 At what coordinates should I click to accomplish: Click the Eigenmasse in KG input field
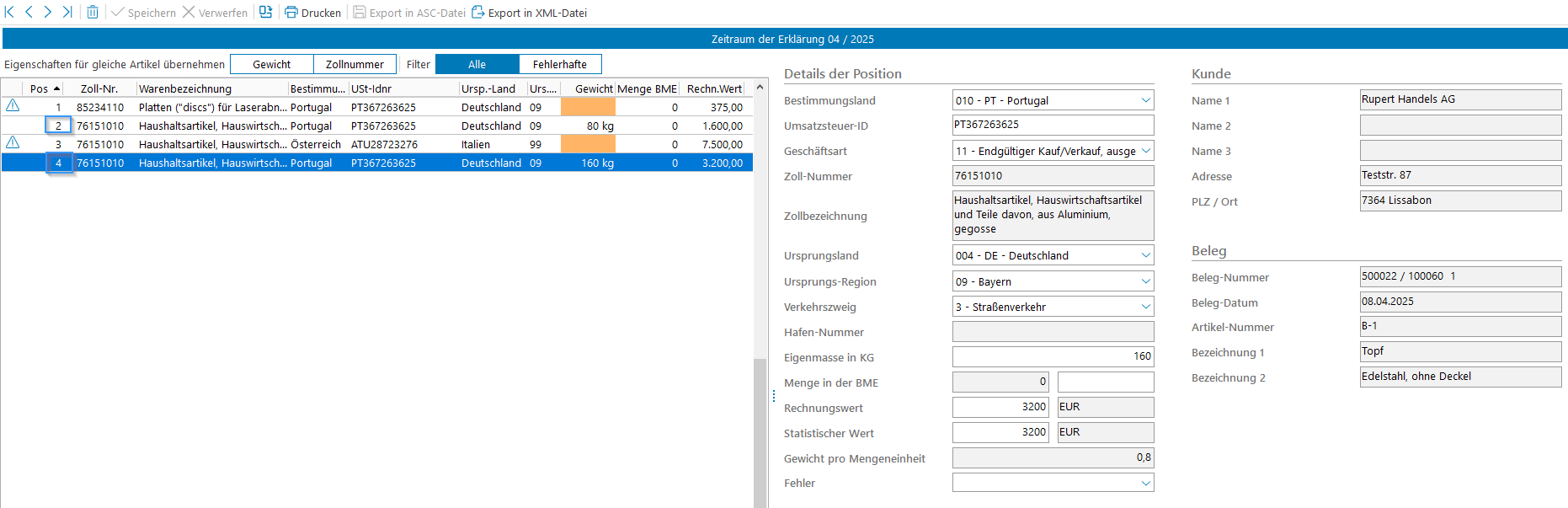pos(1053,356)
